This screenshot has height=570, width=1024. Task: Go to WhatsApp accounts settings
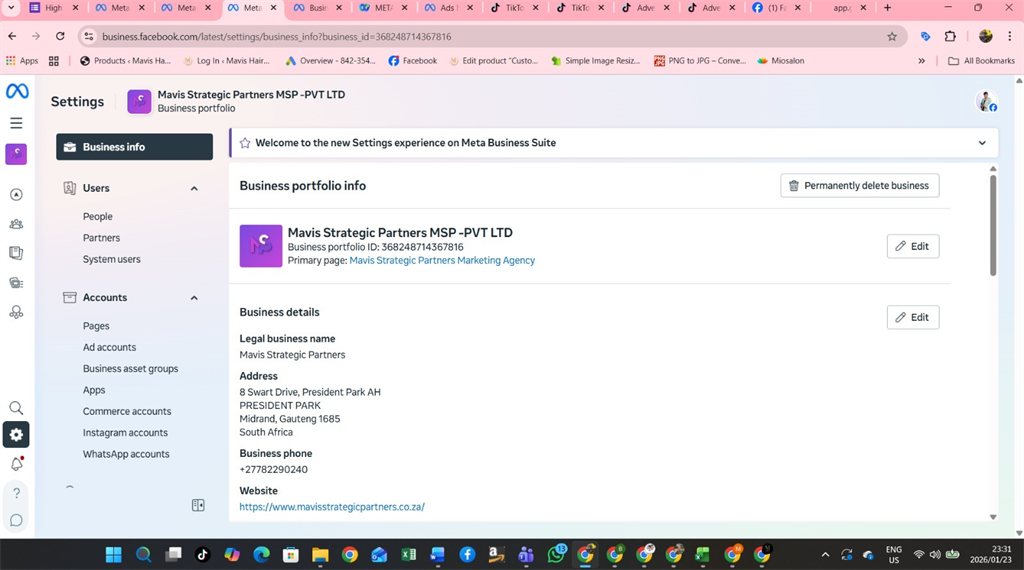[x=126, y=454]
